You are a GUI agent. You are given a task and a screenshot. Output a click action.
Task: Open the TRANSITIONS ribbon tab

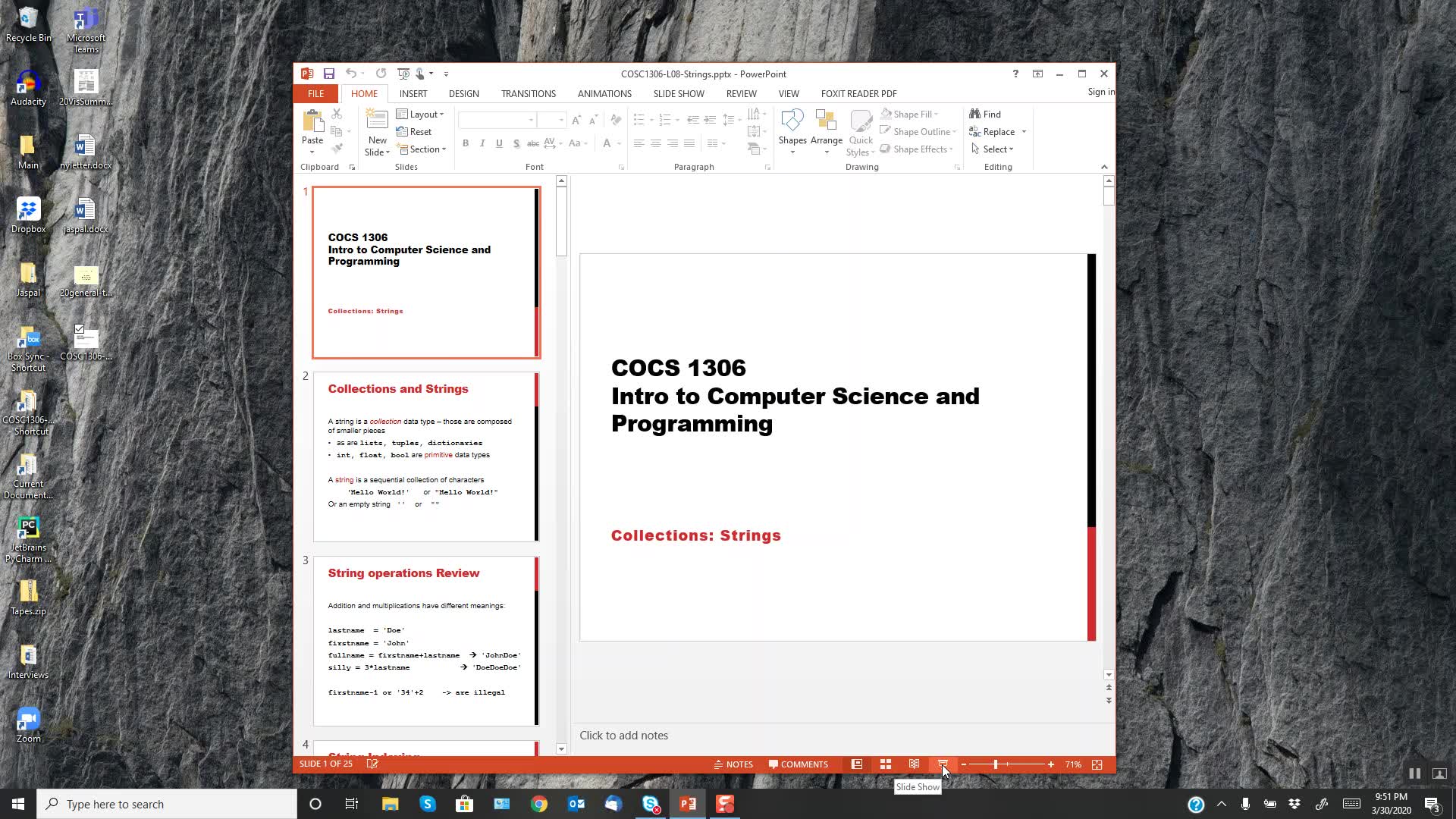[528, 93]
